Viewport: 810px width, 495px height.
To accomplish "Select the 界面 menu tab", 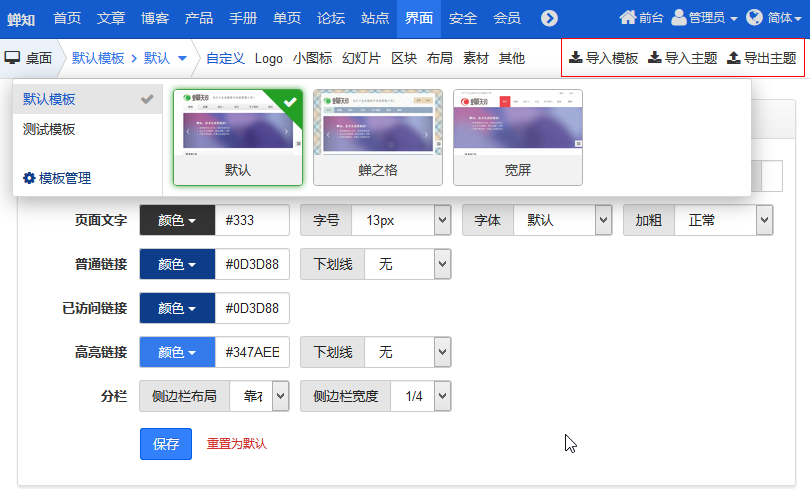I will (x=419, y=19).
